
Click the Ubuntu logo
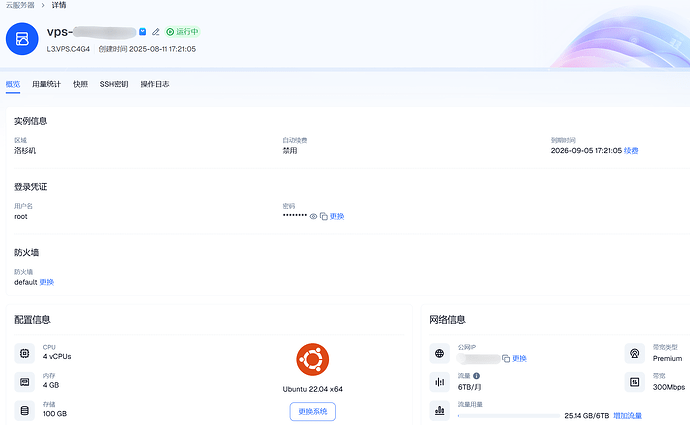click(x=312, y=359)
